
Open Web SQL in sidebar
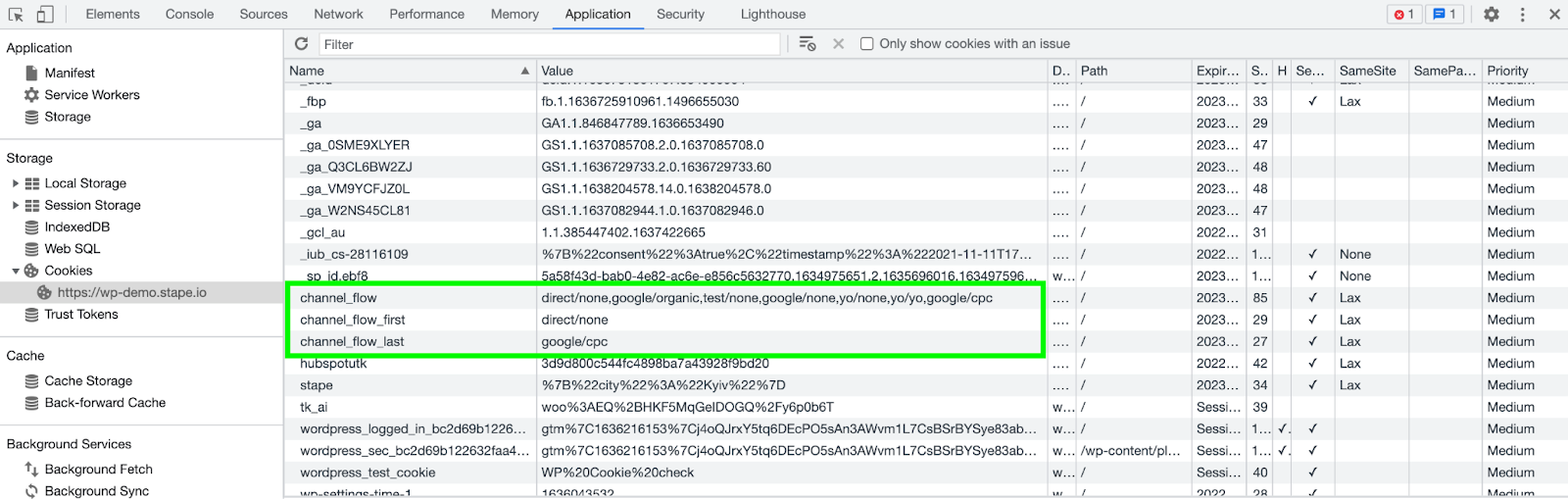(72, 248)
